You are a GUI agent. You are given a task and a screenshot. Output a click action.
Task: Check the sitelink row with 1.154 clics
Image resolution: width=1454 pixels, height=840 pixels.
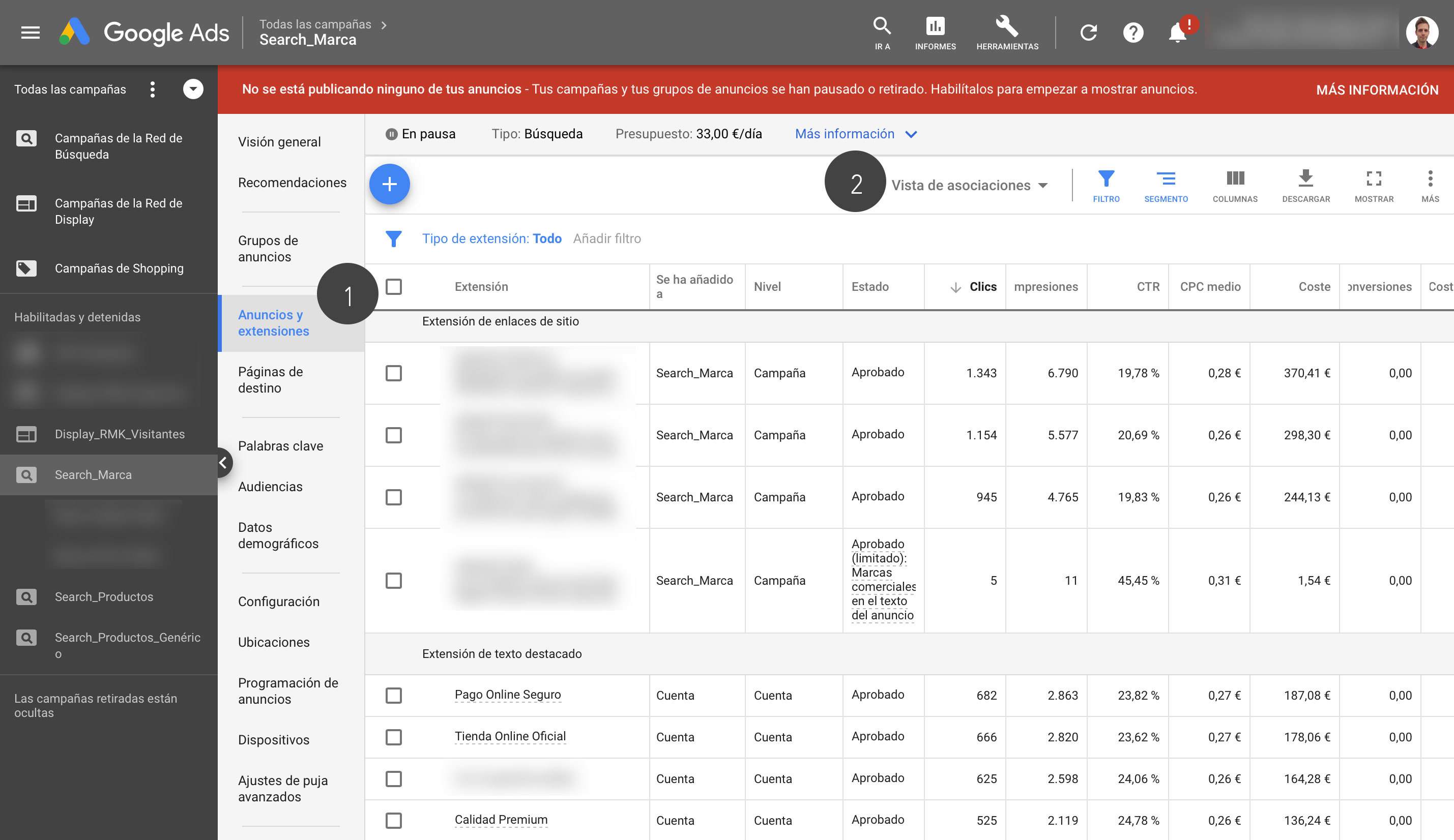click(x=393, y=436)
